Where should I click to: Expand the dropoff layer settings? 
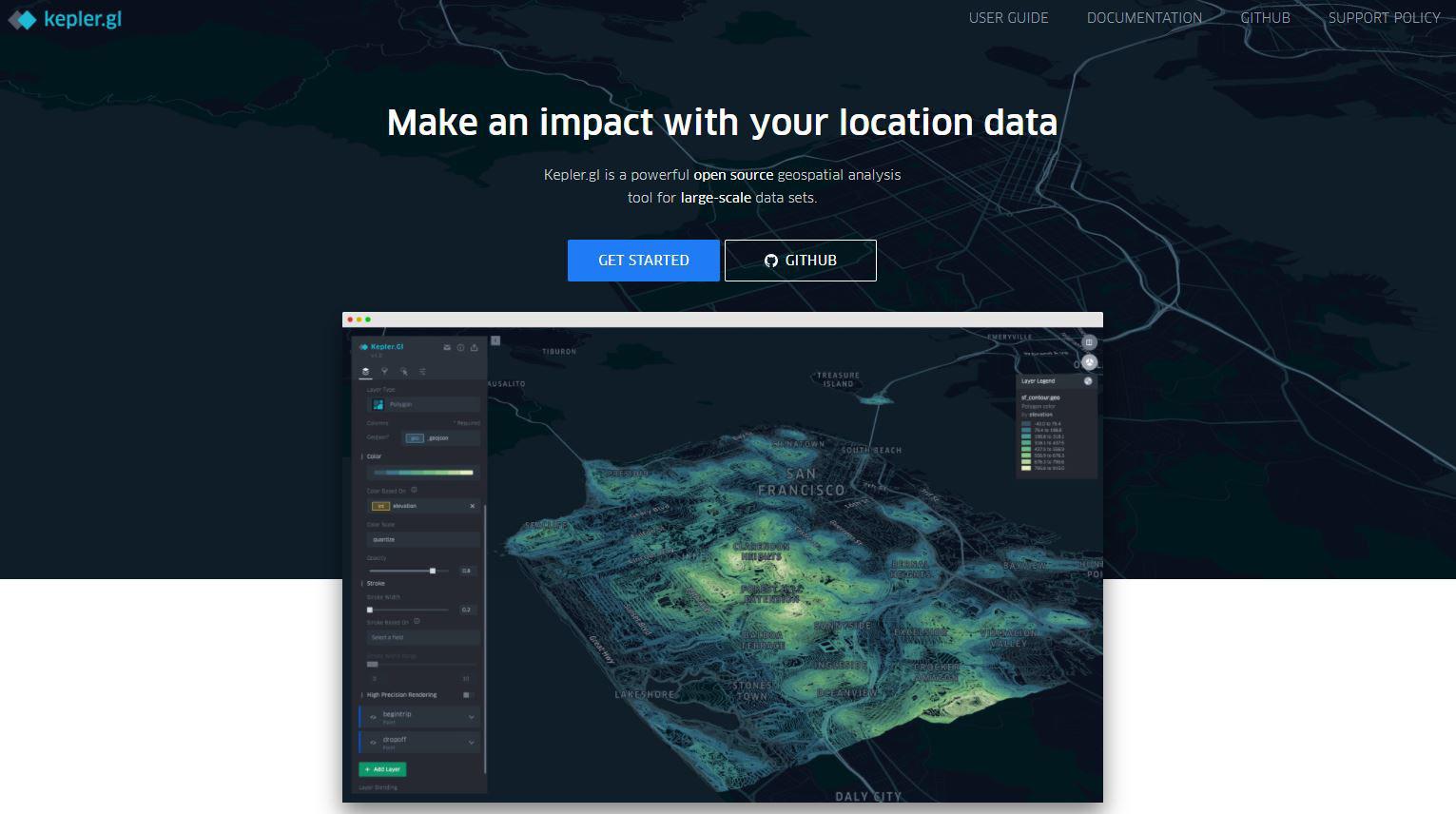pos(471,743)
